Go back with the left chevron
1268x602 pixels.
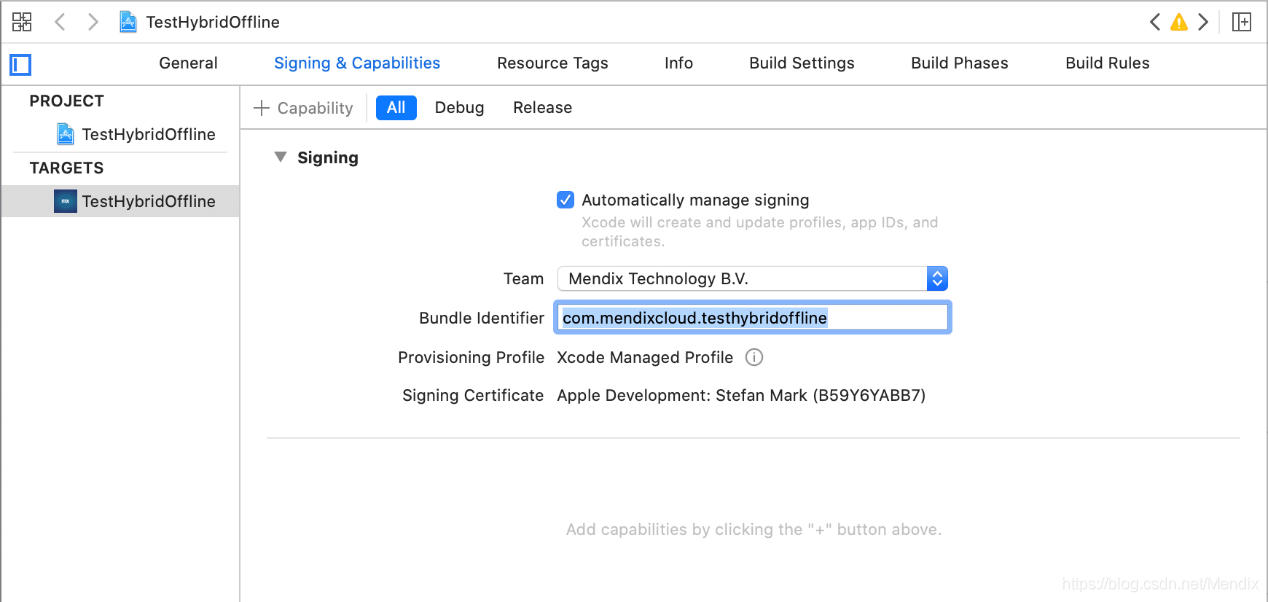59,22
